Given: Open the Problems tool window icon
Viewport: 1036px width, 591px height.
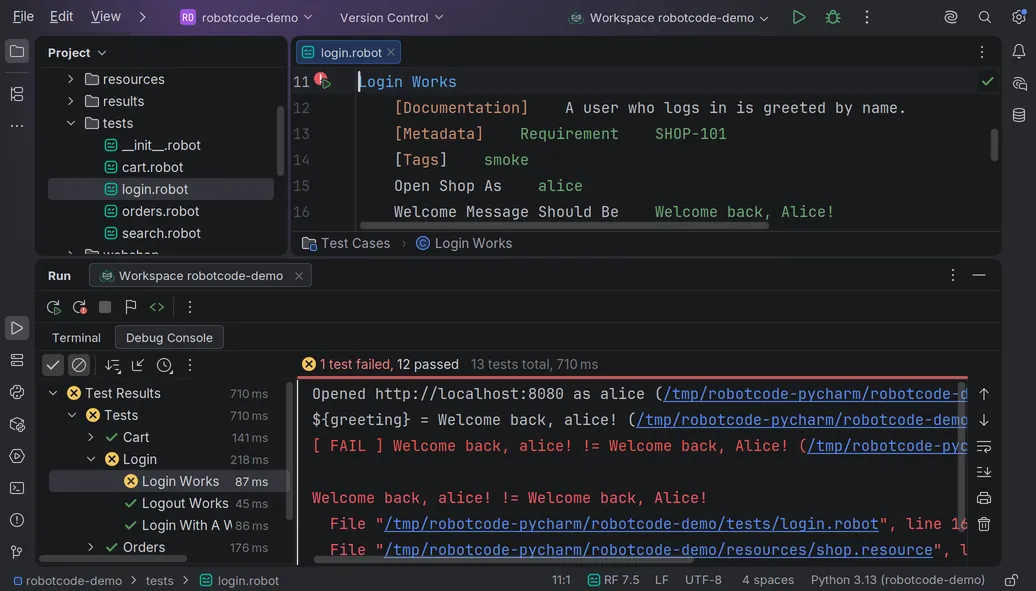Looking at the screenshot, I should 17,520.
